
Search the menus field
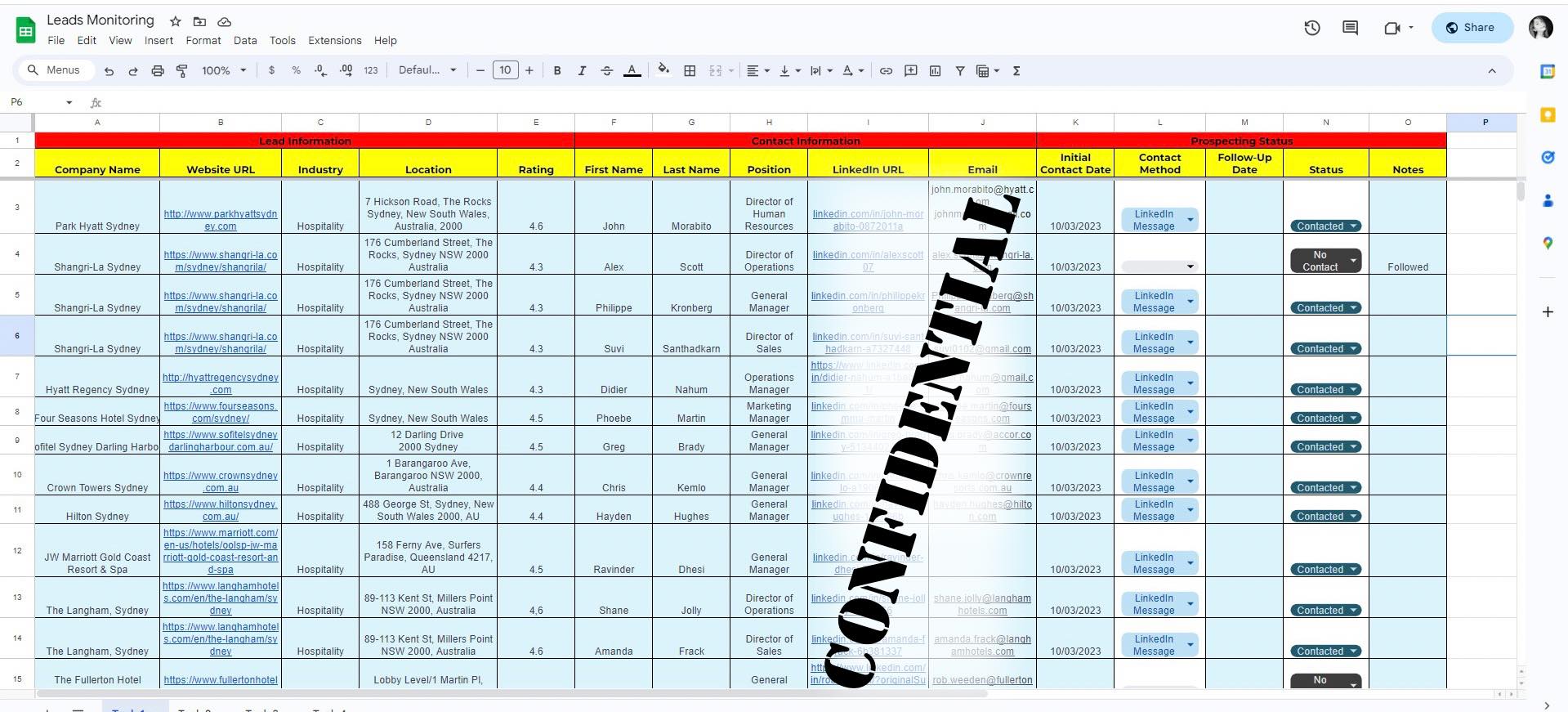click(x=56, y=70)
